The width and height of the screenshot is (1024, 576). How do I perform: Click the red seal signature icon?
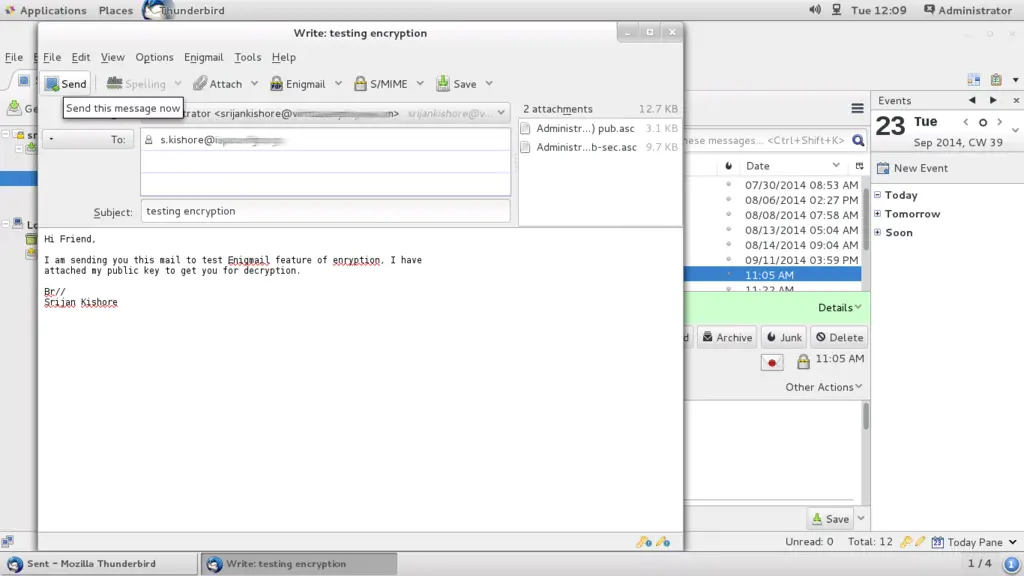pos(772,362)
